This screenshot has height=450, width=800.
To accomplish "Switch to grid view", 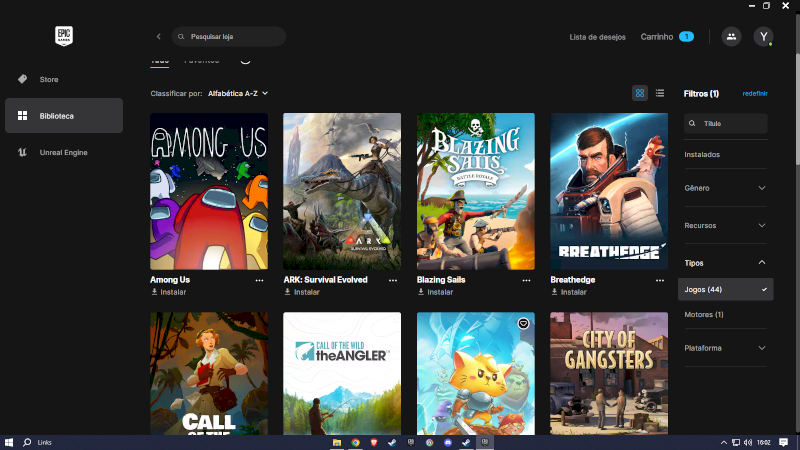I will [640, 93].
